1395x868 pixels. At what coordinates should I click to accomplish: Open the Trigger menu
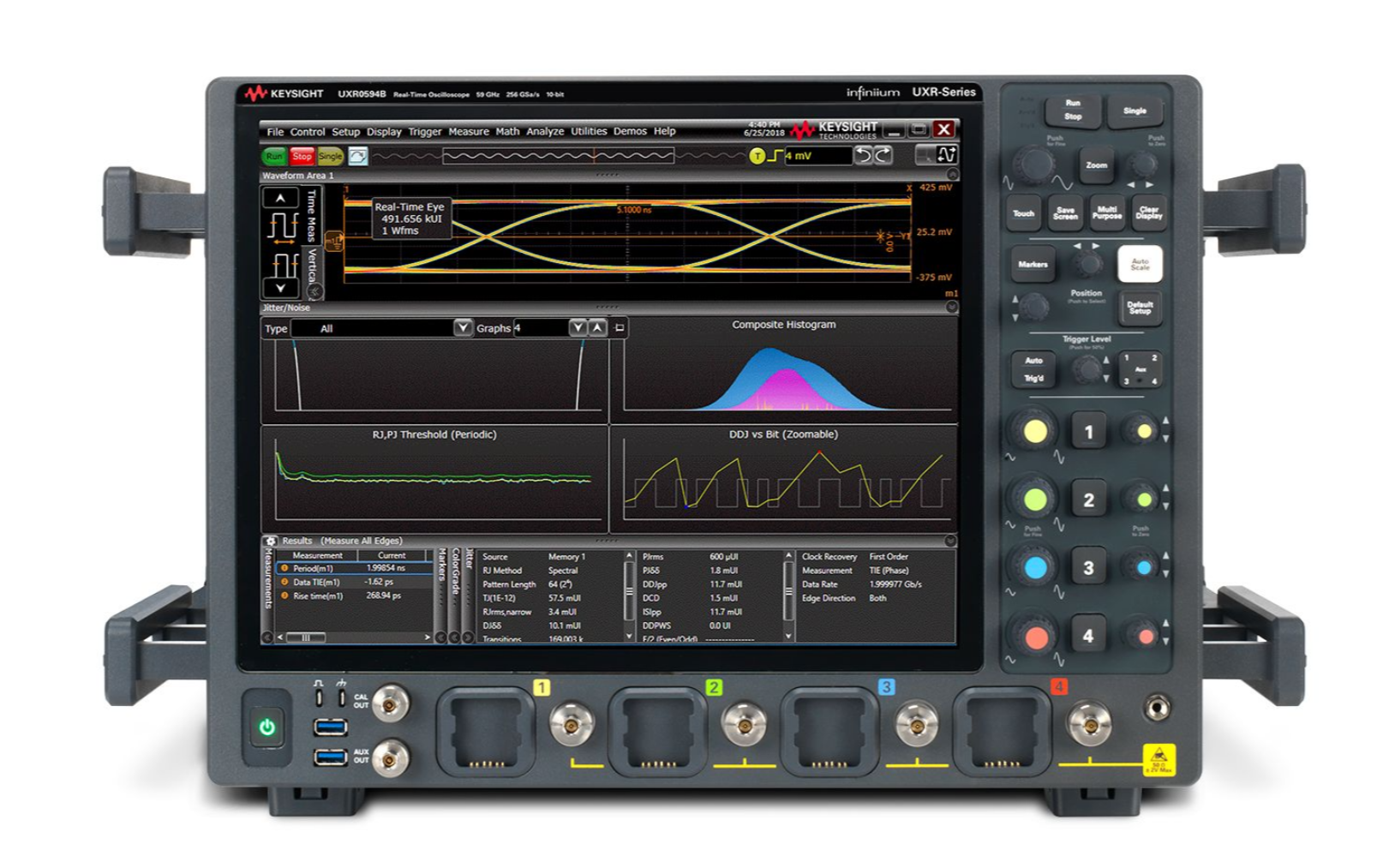point(424,132)
